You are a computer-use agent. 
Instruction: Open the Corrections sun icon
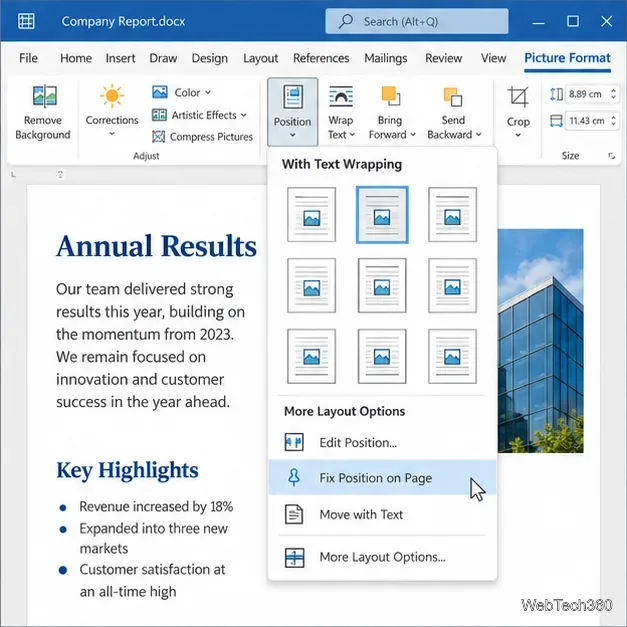[112, 96]
